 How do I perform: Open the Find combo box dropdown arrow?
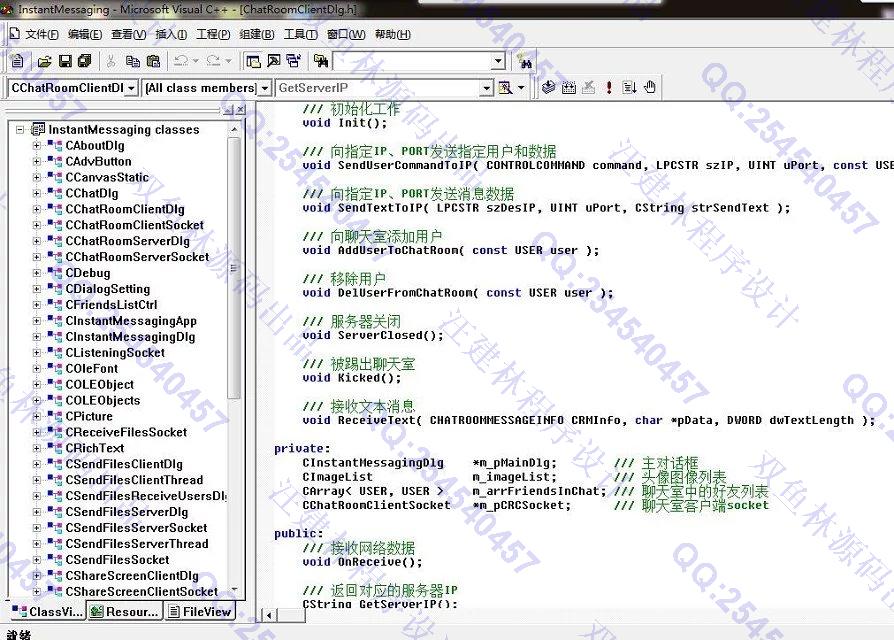(x=498, y=61)
